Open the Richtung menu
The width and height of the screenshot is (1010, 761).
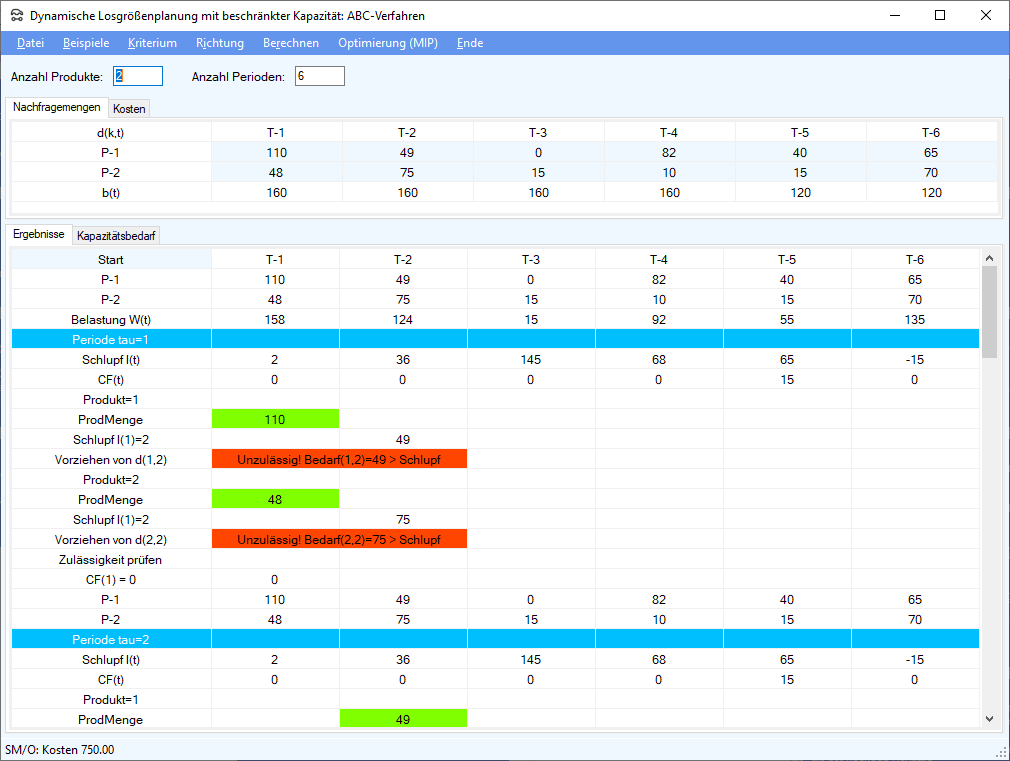coord(220,43)
